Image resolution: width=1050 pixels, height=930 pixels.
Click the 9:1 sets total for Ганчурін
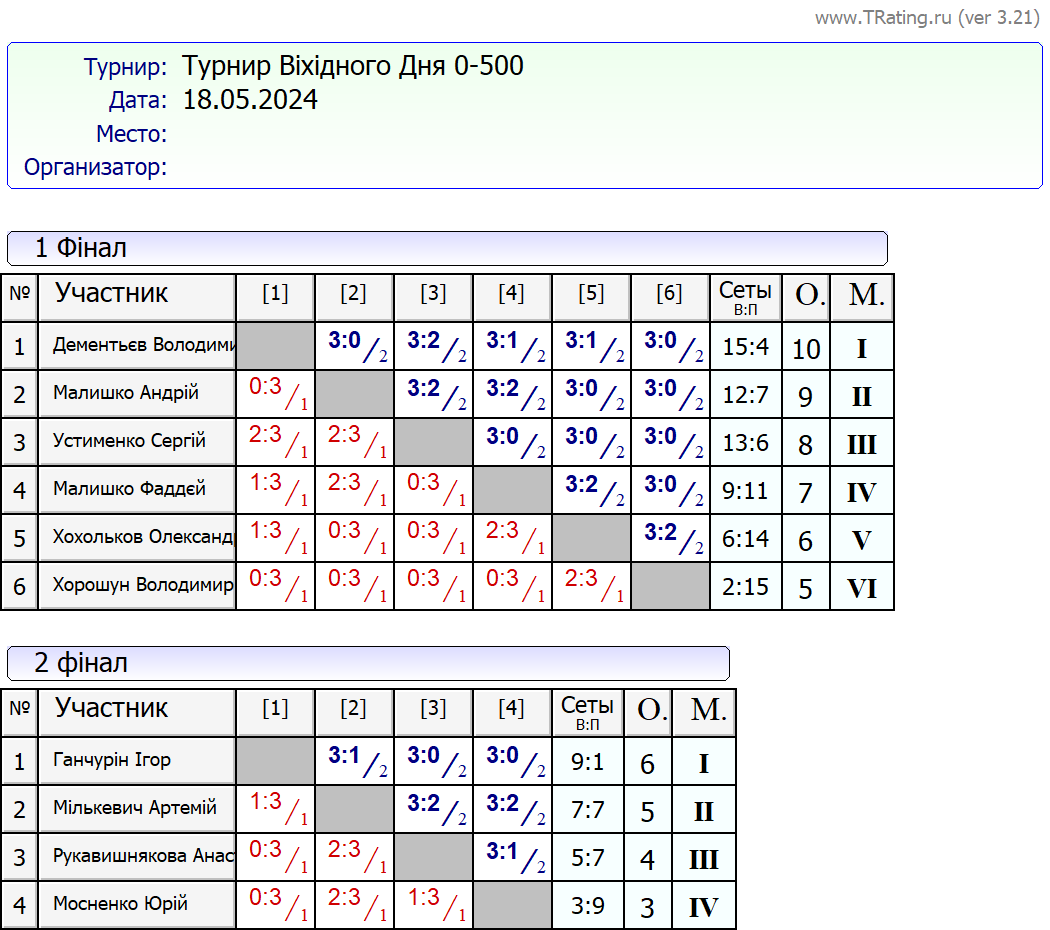(587, 763)
